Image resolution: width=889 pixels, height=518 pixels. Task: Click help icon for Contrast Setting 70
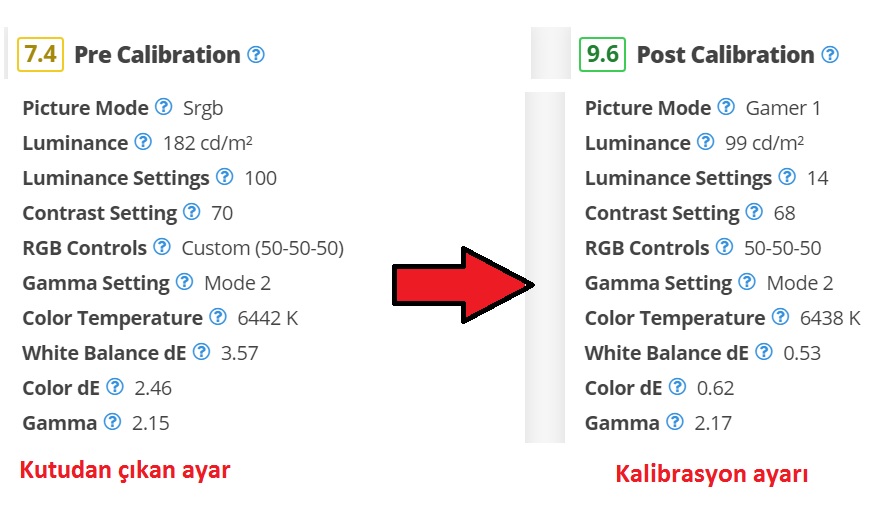pyautogui.click(x=192, y=211)
